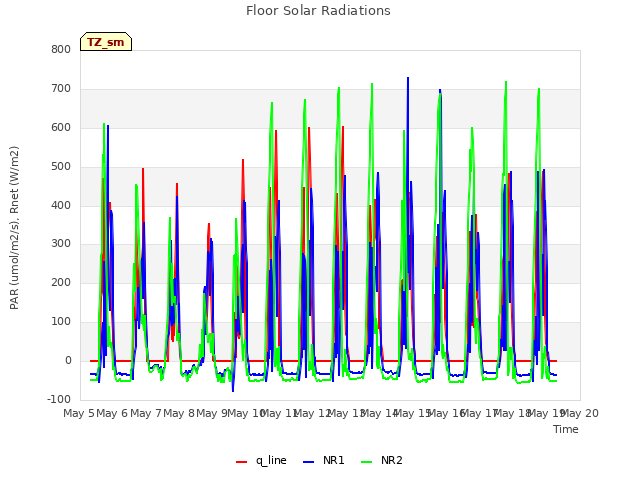Screen dimensions: 640x480
Task: Click the 600 y-axis tick value
Action: [x=61, y=128]
